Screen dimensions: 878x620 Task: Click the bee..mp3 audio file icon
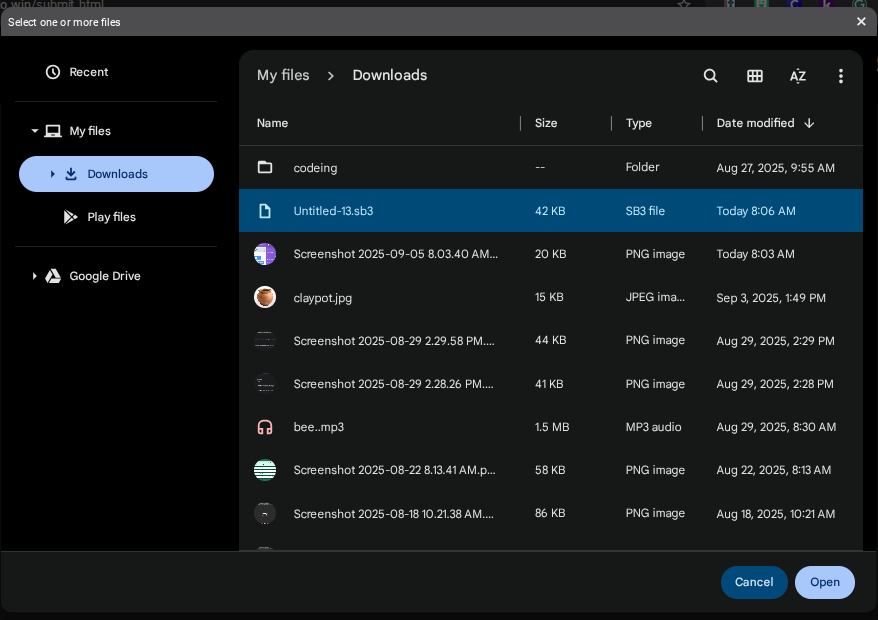(265, 427)
